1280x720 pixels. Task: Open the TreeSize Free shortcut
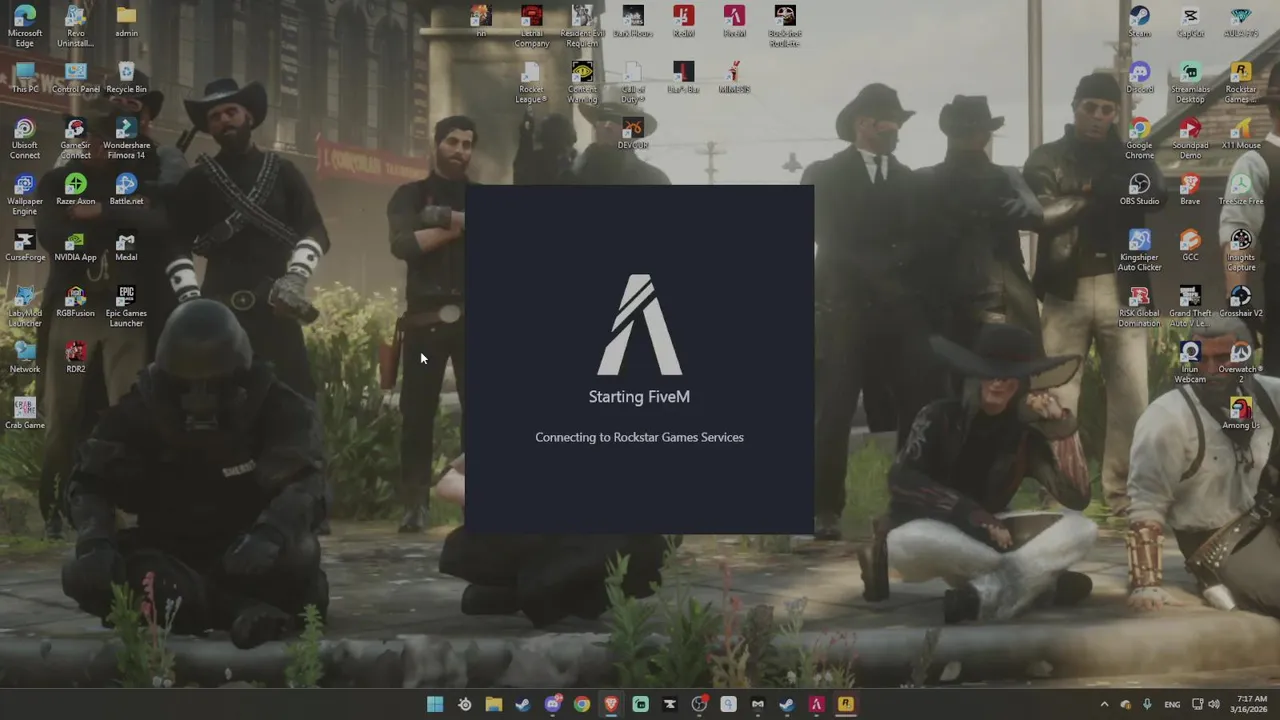click(1241, 190)
